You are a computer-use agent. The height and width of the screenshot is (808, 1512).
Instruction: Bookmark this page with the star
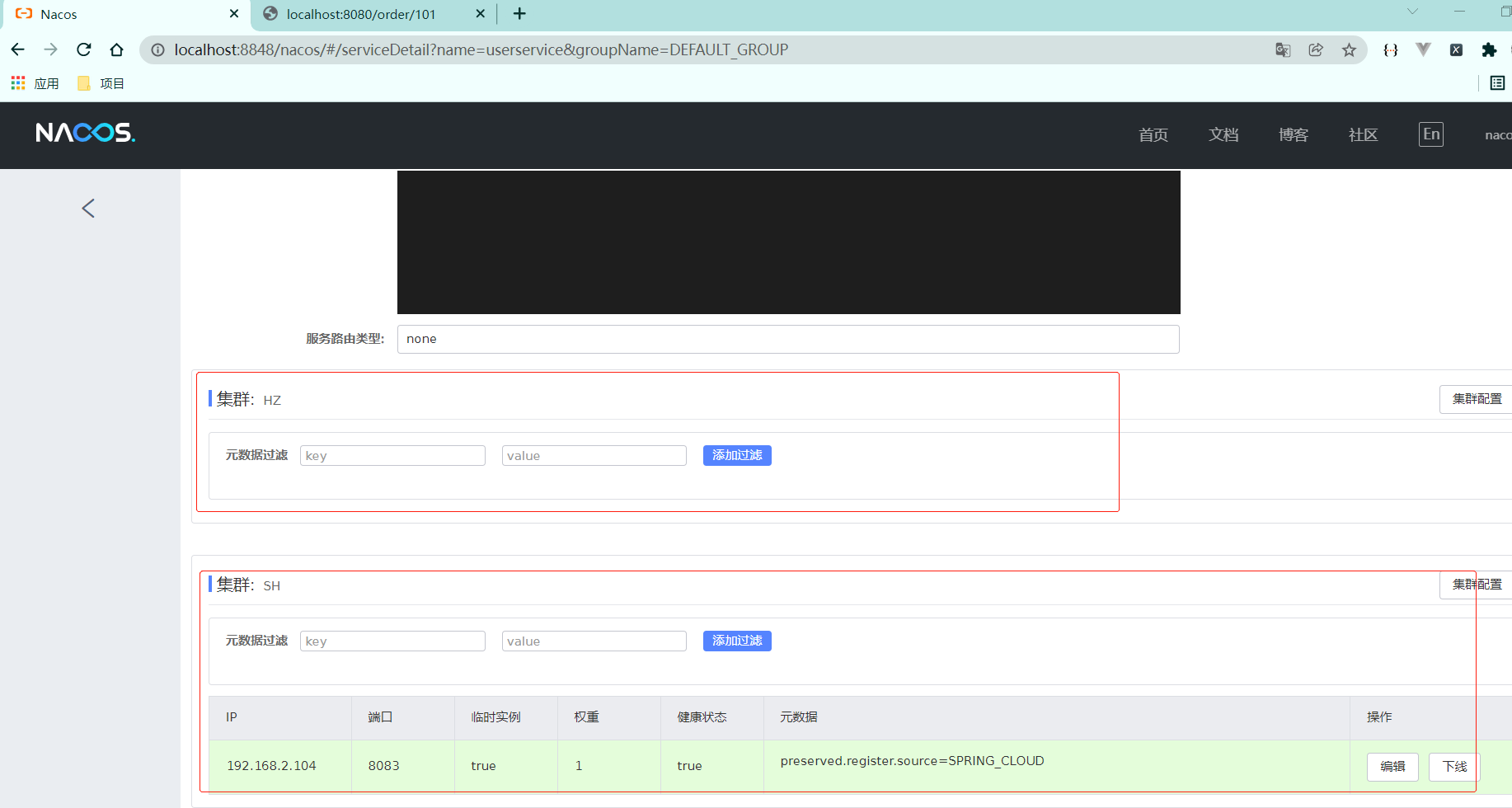tap(1349, 50)
